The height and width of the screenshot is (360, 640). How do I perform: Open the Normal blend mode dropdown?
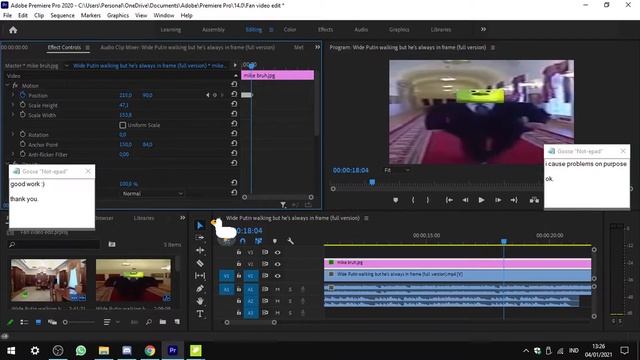pyautogui.click(x=153, y=193)
